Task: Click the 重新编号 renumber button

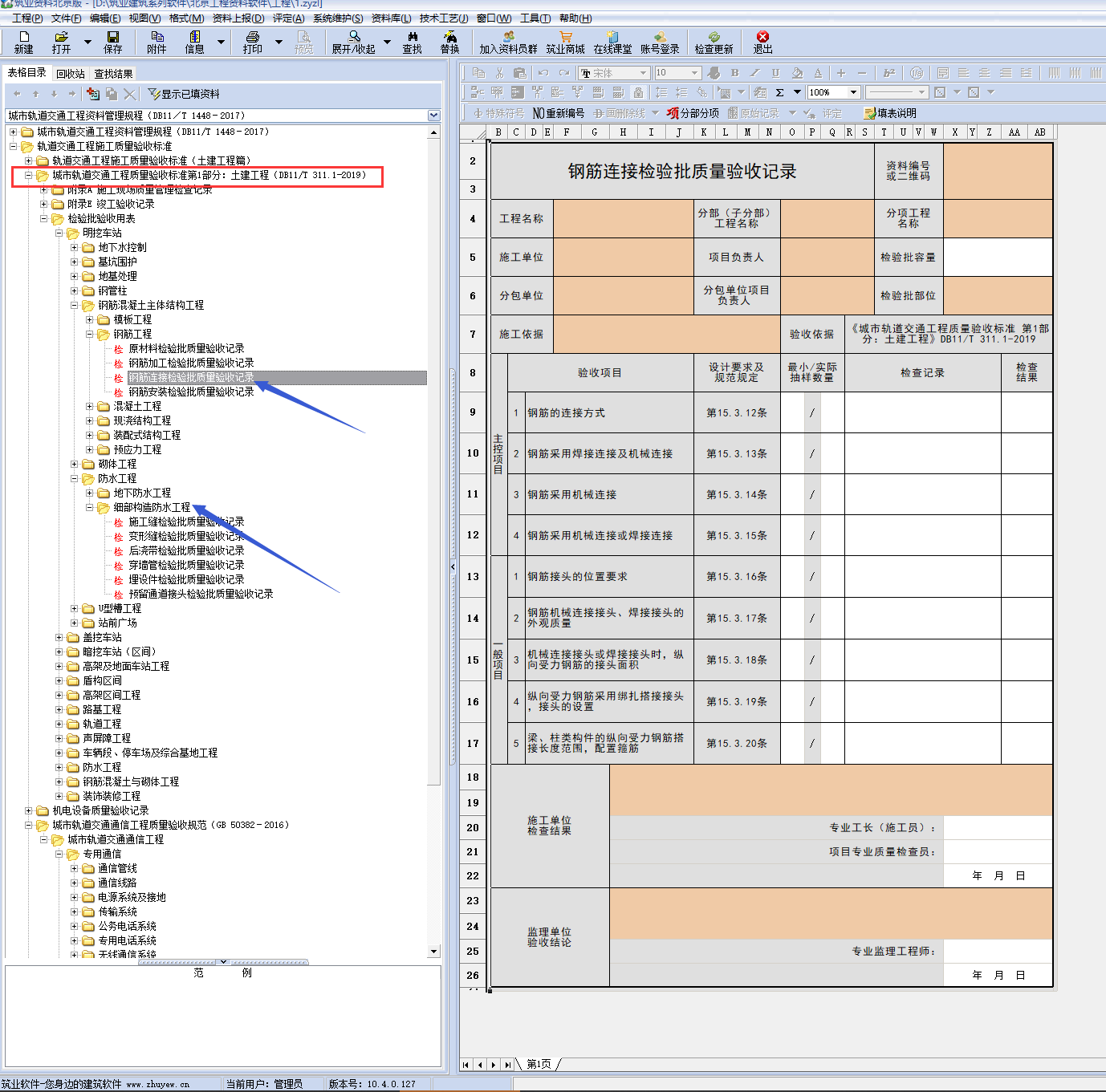Action: tap(559, 113)
